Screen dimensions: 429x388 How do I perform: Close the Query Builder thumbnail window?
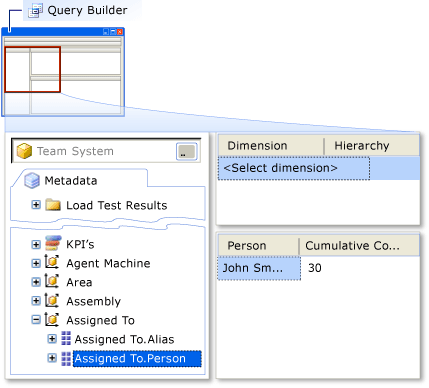120,32
